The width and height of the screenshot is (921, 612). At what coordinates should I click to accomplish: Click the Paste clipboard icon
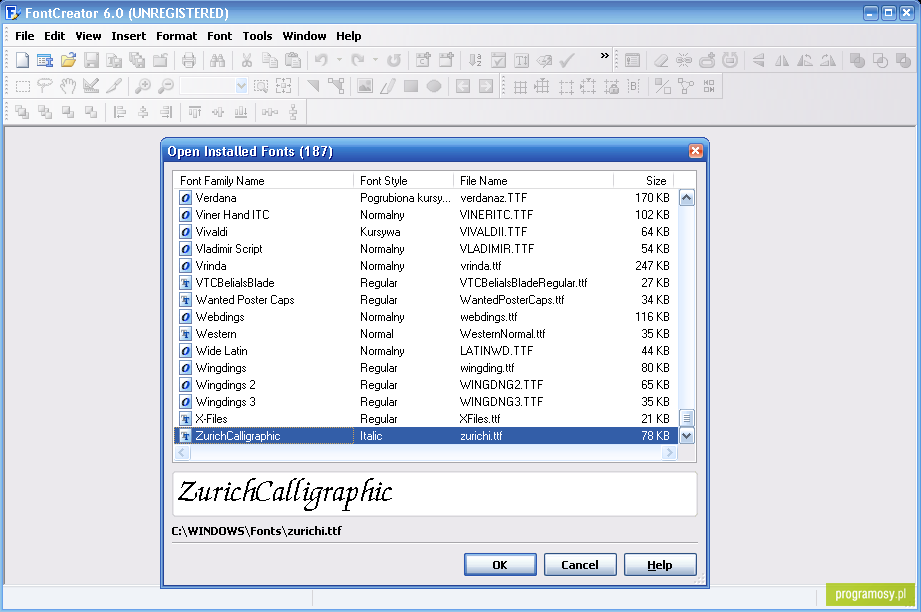click(293, 60)
